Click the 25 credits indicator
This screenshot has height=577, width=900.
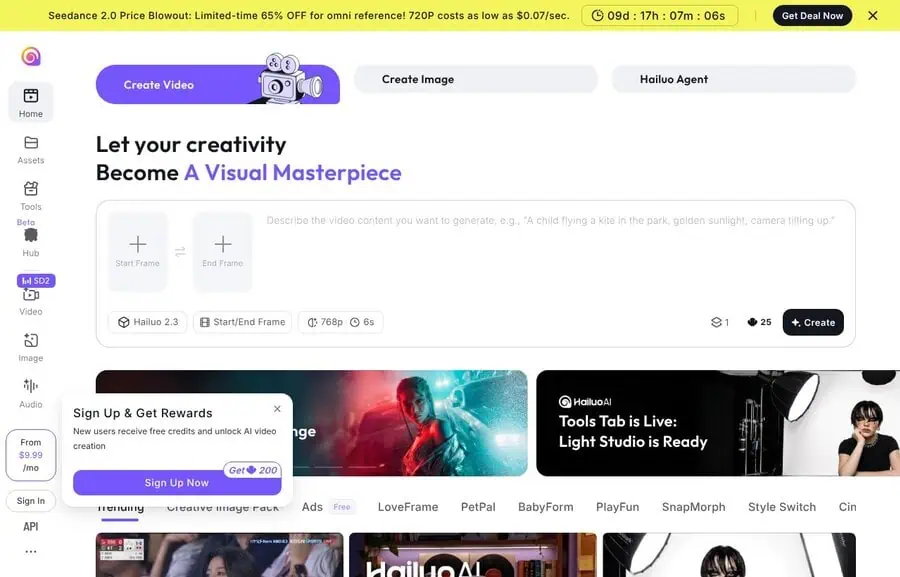[759, 322]
